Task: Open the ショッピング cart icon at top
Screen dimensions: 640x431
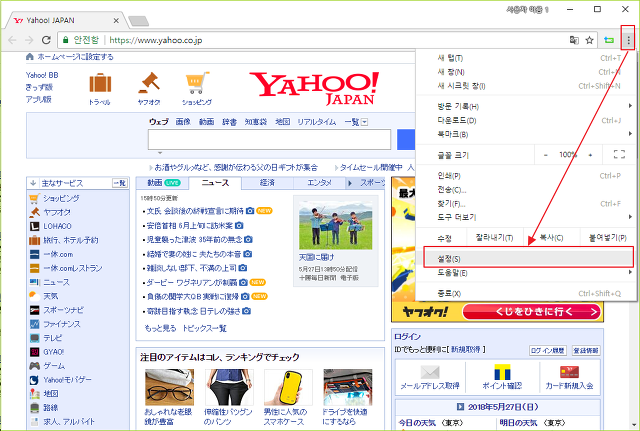Action: 197,83
